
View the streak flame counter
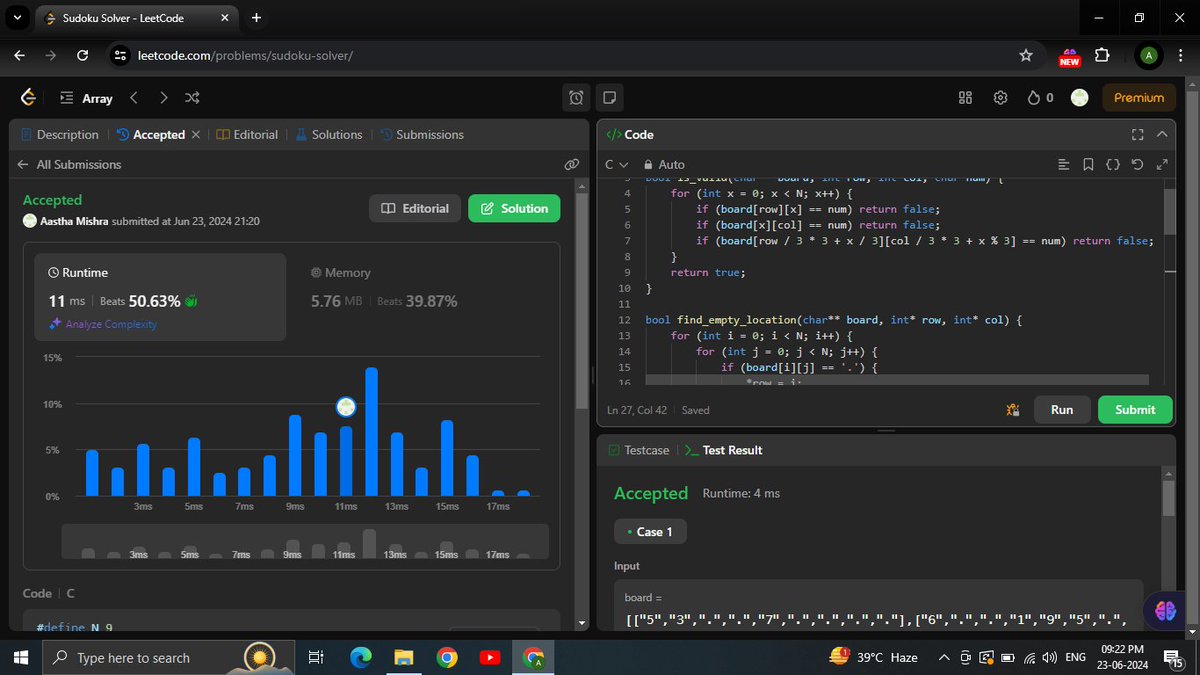[x=1040, y=98]
